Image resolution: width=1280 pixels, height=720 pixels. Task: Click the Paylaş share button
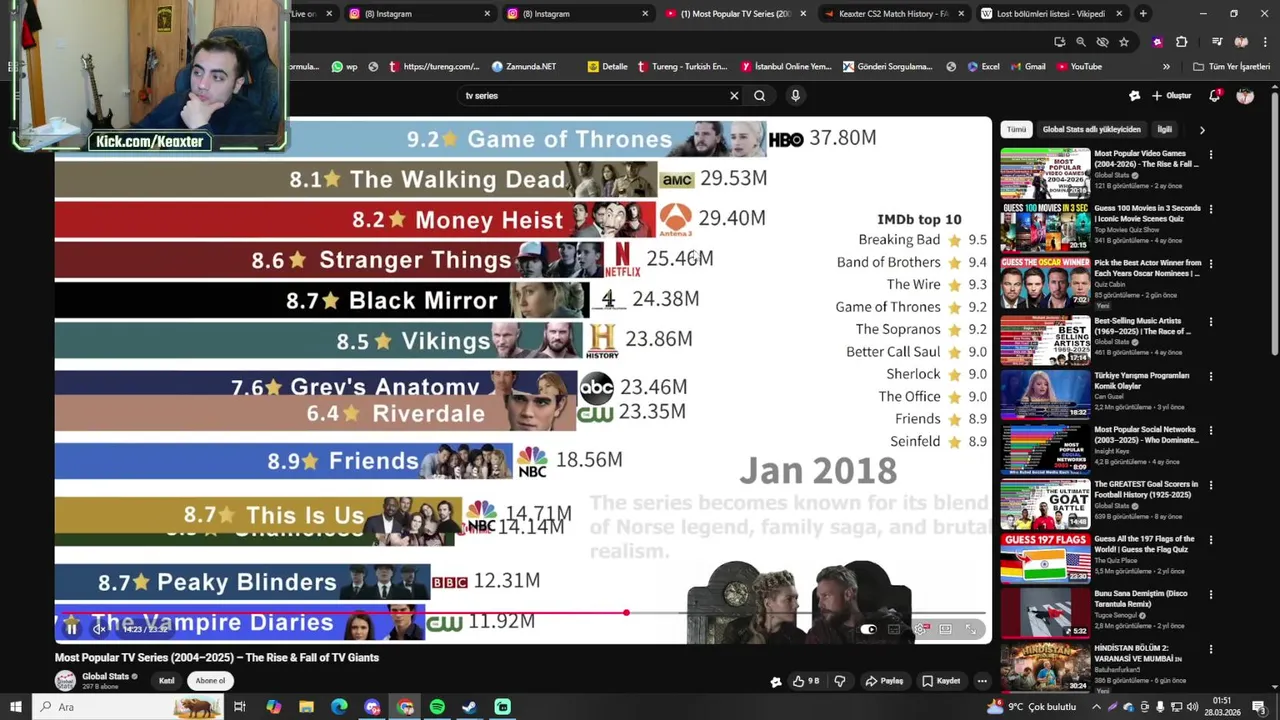[x=884, y=681]
